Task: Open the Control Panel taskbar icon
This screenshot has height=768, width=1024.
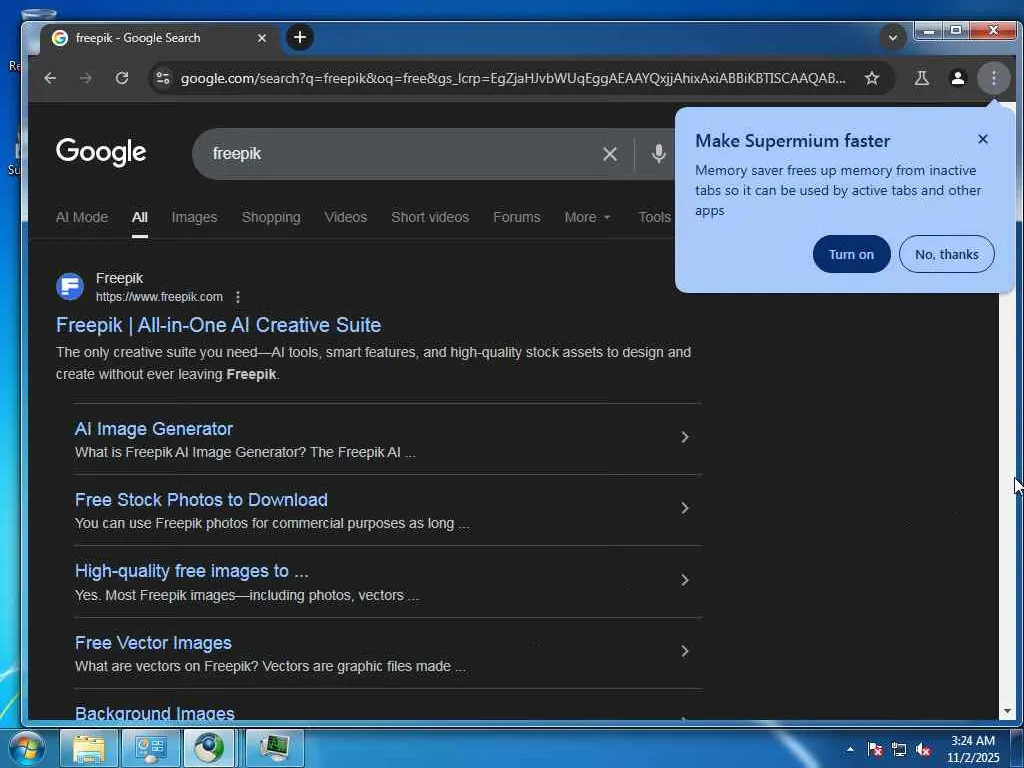Action: pyautogui.click(x=151, y=748)
